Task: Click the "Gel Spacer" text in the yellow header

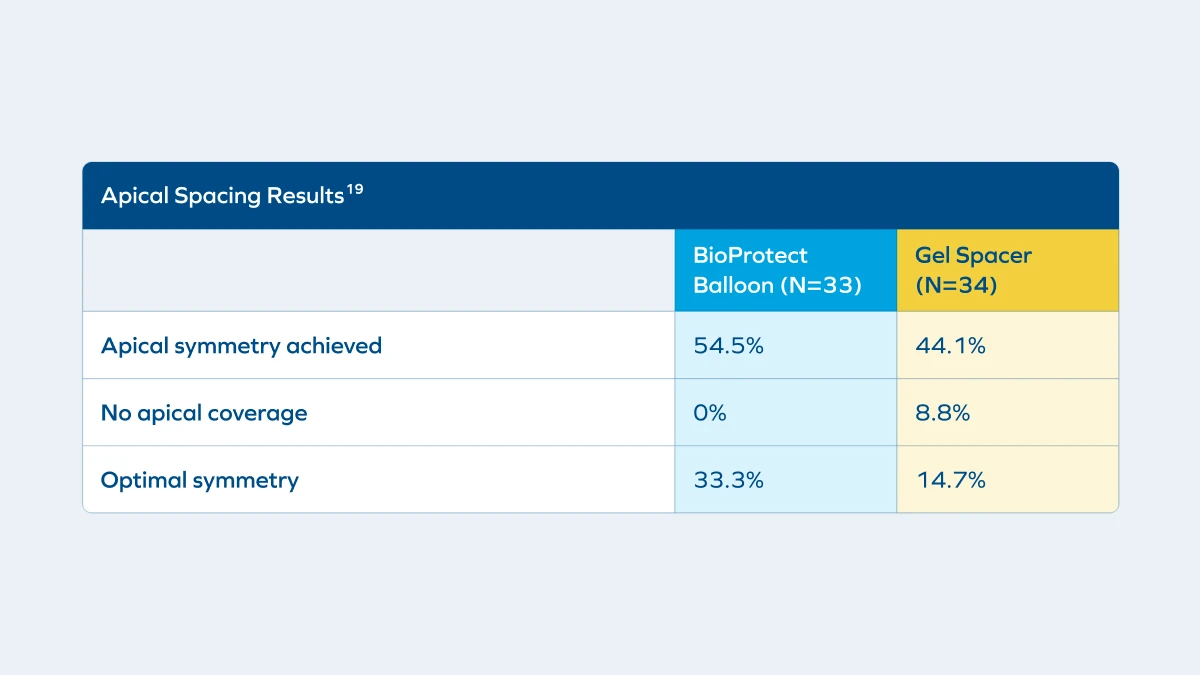Action: (x=973, y=255)
